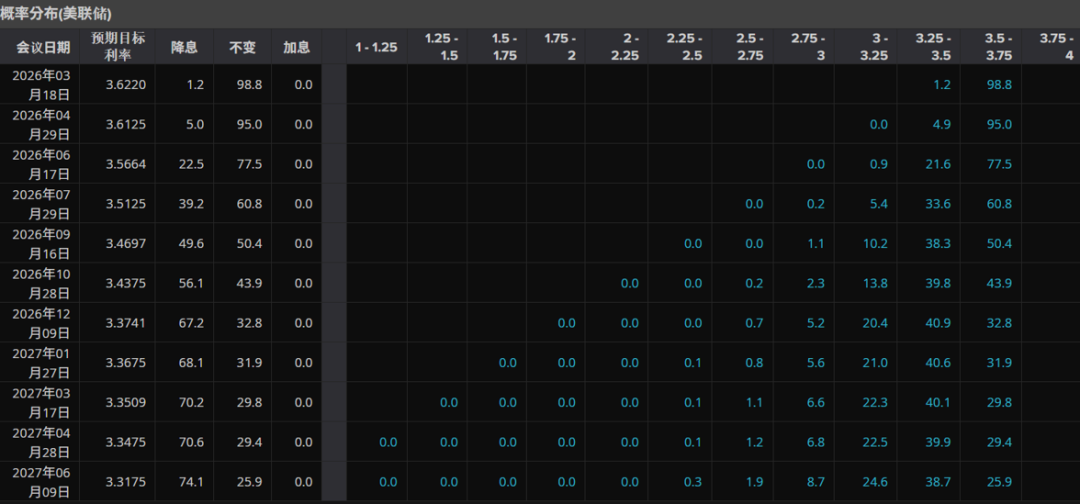Viewport: 1080px width, 504px height.
Task: Select the 2026年09月16日 meeting date row
Action: [41, 244]
